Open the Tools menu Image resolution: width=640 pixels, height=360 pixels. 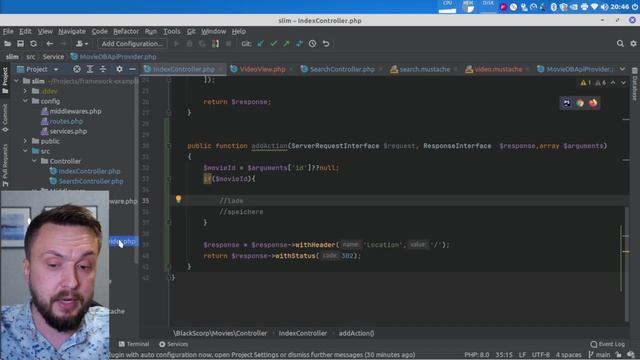click(172, 31)
